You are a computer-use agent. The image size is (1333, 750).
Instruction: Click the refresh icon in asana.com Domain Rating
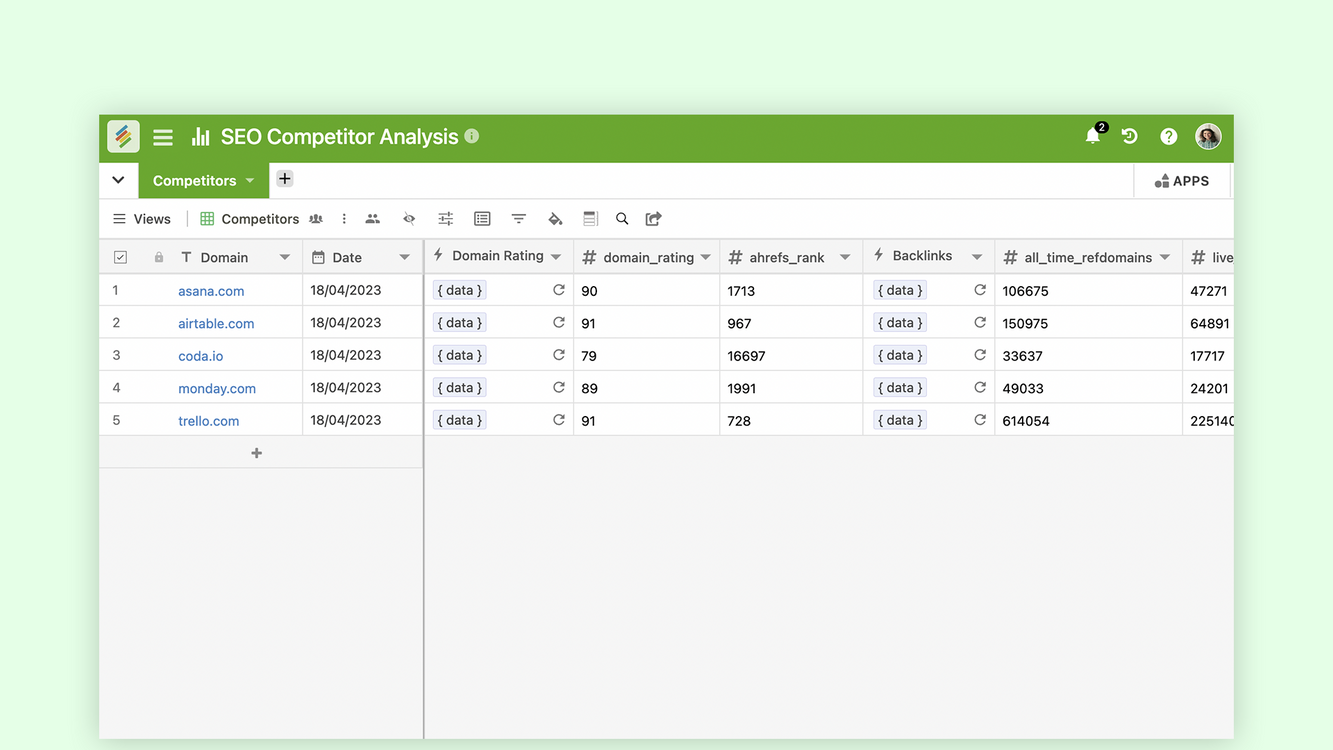click(559, 290)
